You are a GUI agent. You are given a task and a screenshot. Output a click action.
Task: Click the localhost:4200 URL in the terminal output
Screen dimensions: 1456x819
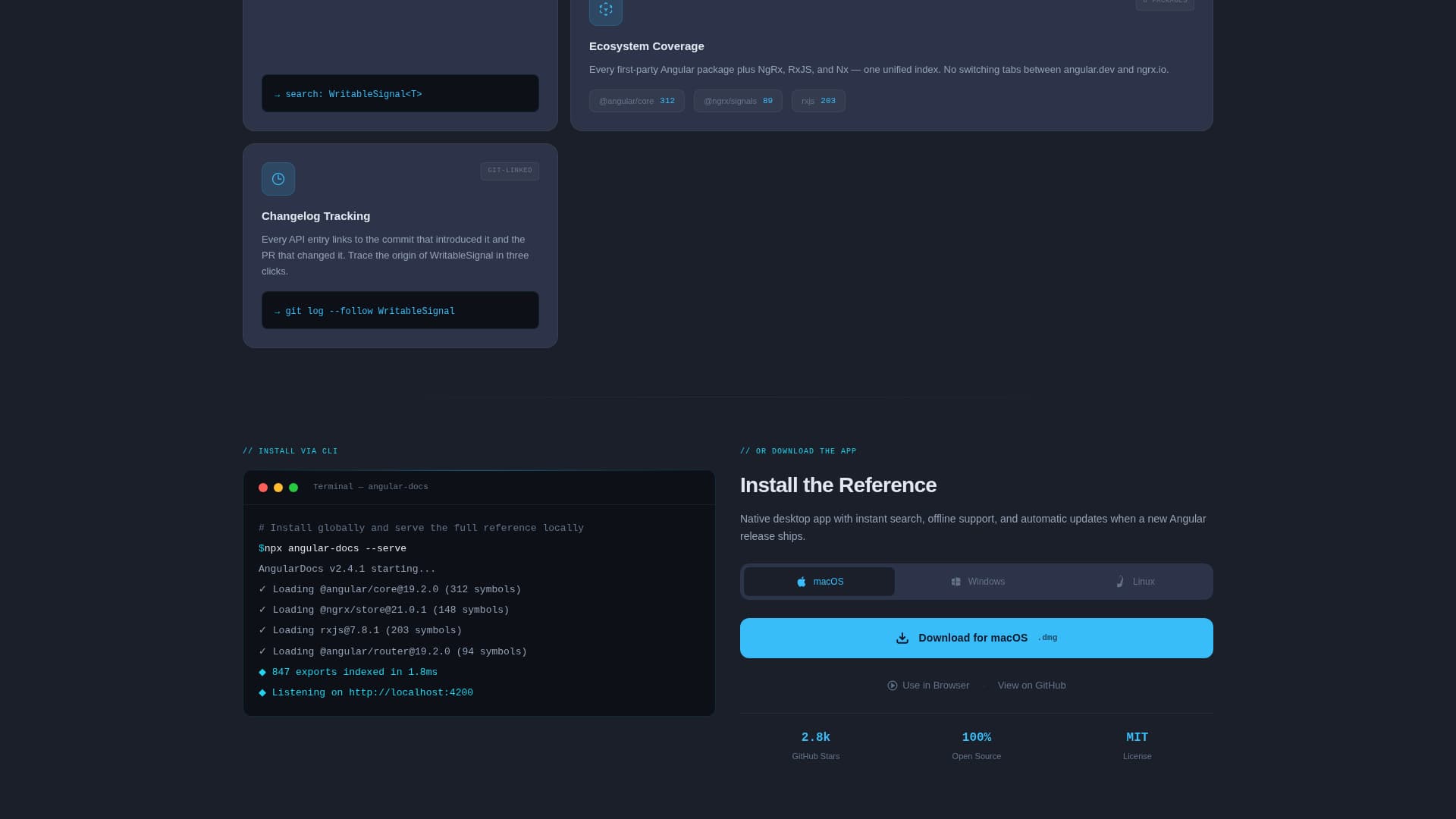410,692
